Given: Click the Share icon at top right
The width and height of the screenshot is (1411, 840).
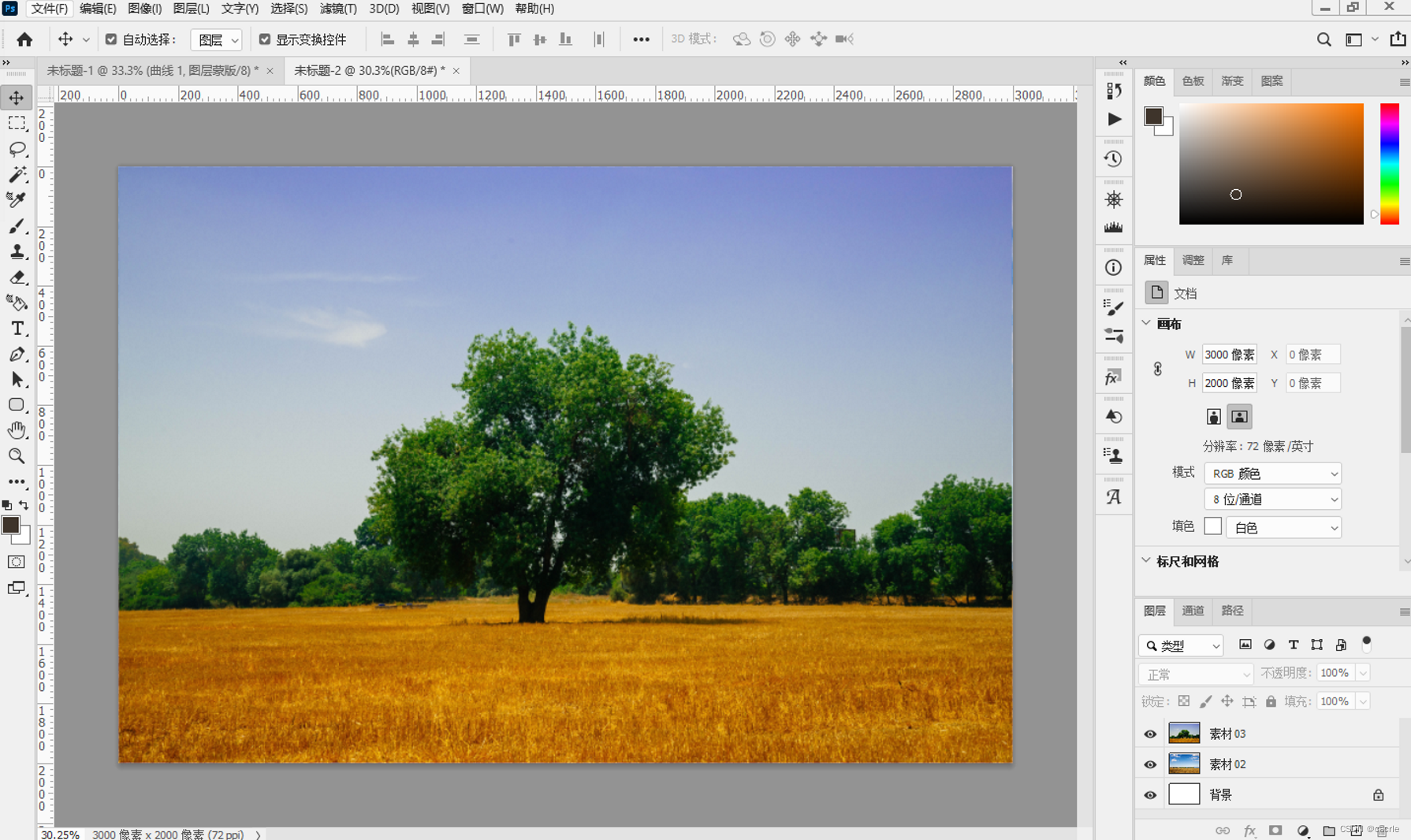Looking at the screenshot, I should point(1398,39).
